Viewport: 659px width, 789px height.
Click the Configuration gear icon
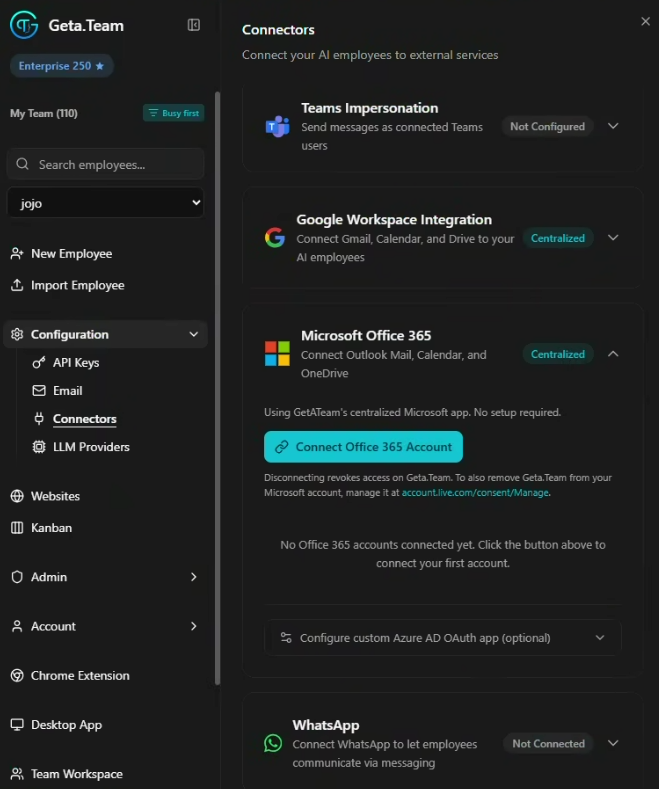(17, 334)
